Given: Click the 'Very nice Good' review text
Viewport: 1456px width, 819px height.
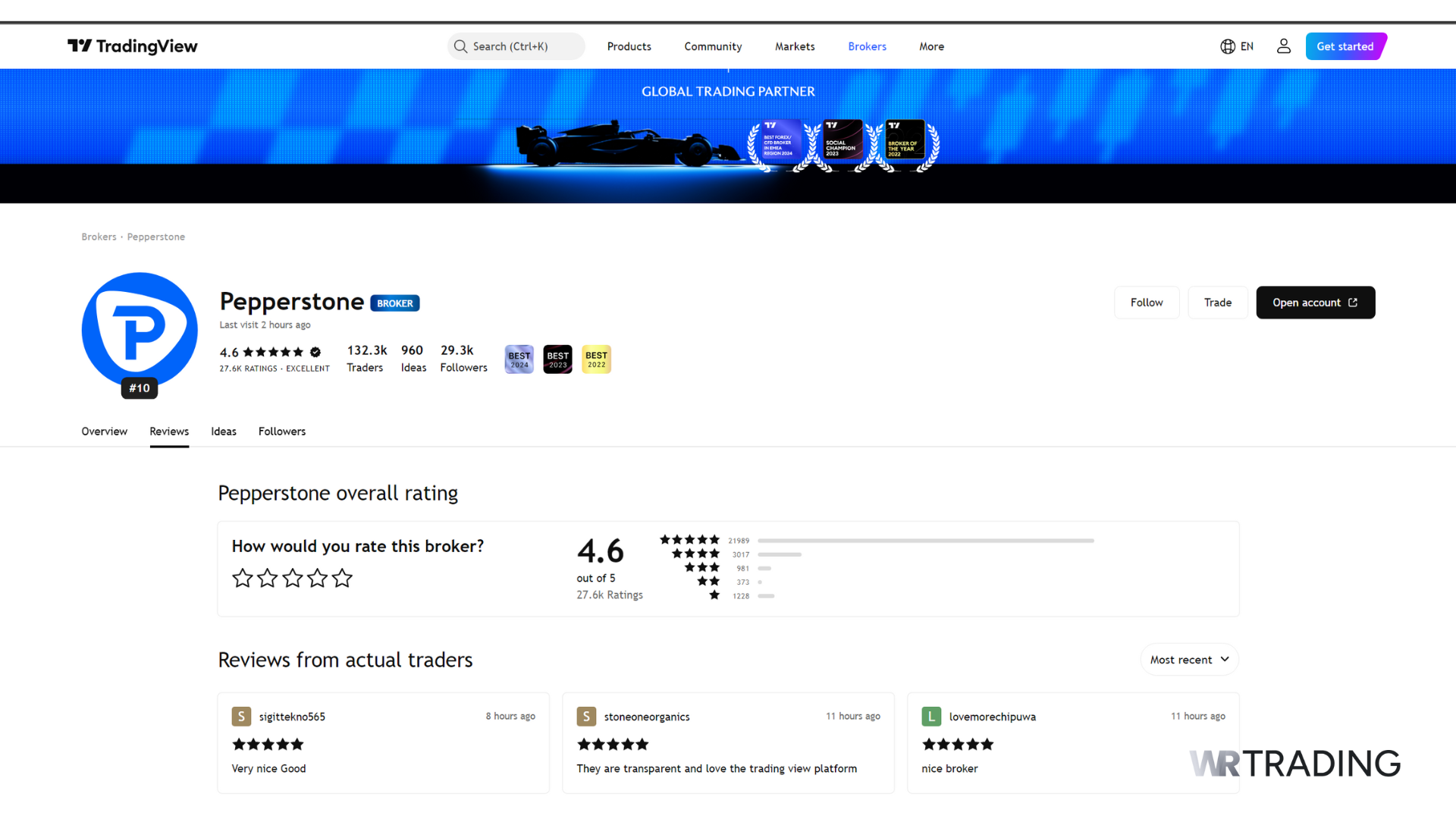Looking at the screenshot, I should (x=268, y=768).
